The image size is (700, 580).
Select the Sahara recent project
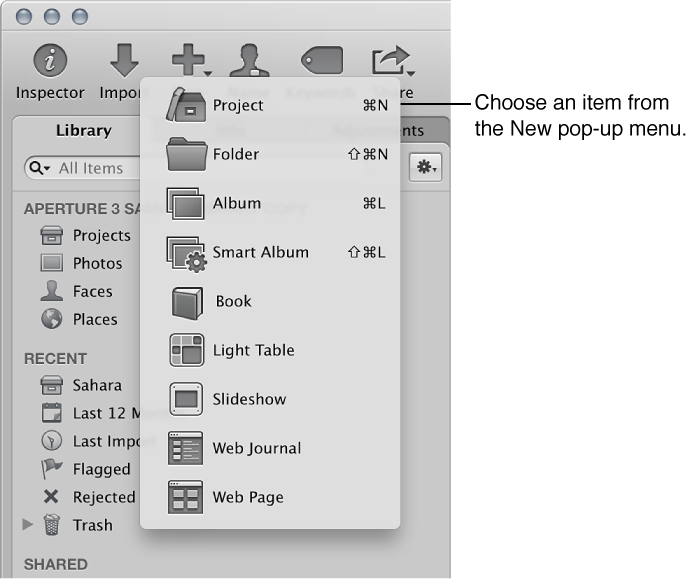pyautogui.click(x=81, y=385)
